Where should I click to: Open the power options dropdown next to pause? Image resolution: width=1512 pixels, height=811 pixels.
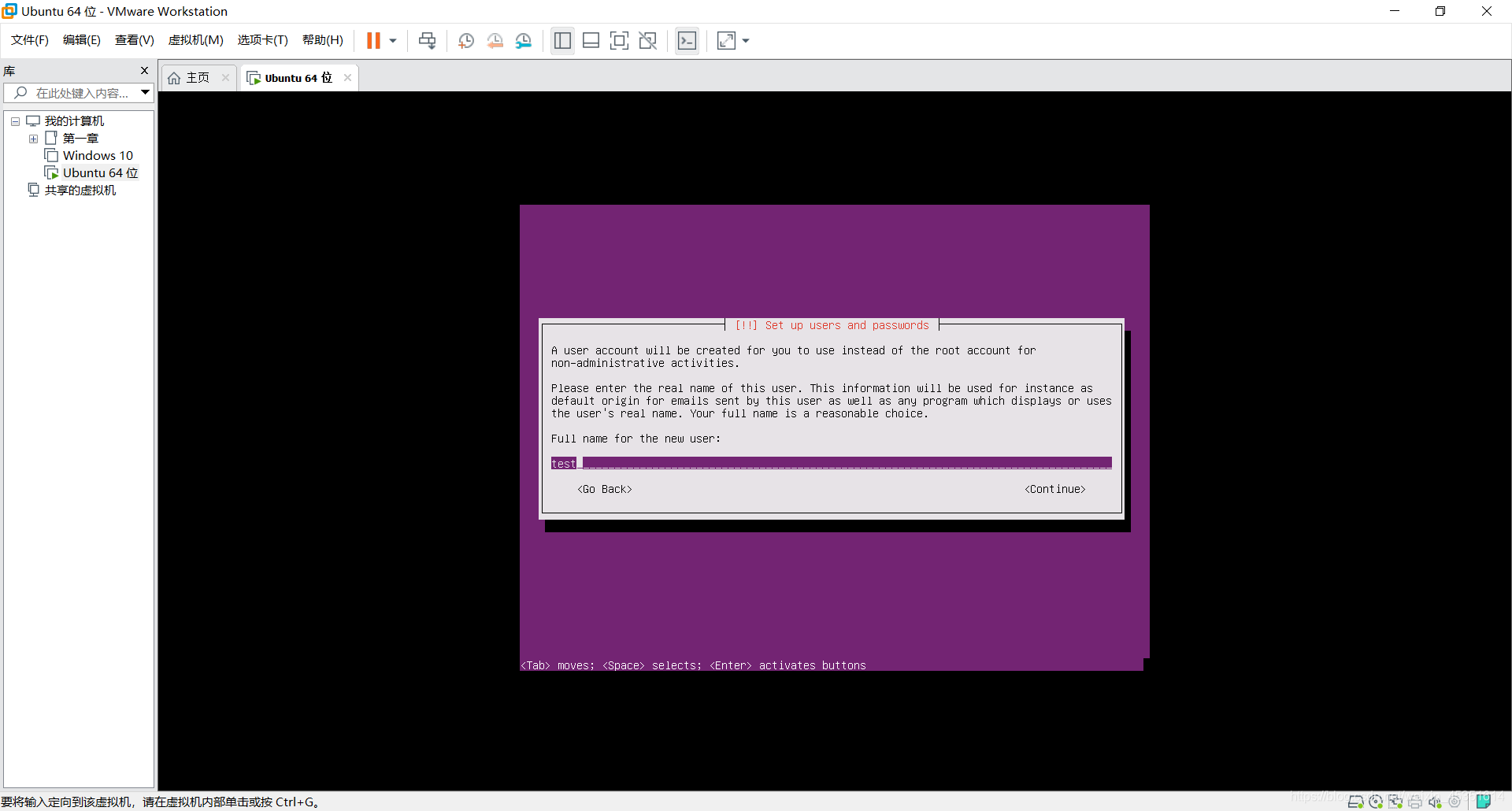click(393, 41)
